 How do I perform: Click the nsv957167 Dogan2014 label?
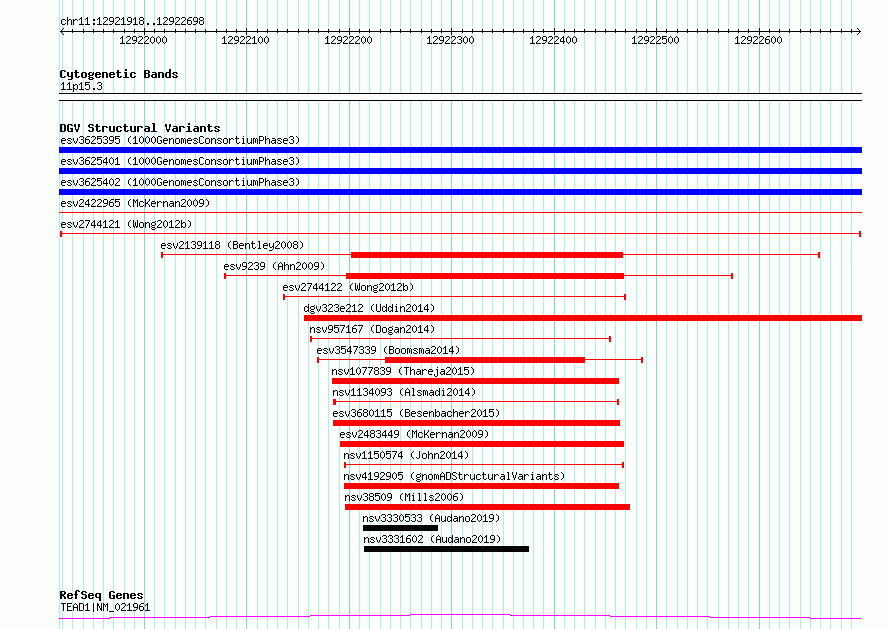click(x=372, y=329)
